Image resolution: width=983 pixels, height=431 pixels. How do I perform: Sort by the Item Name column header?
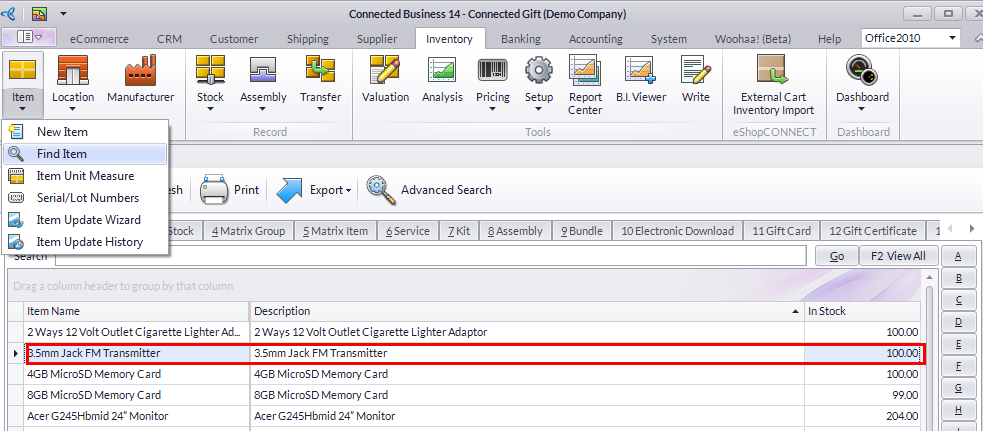point(137,311)
